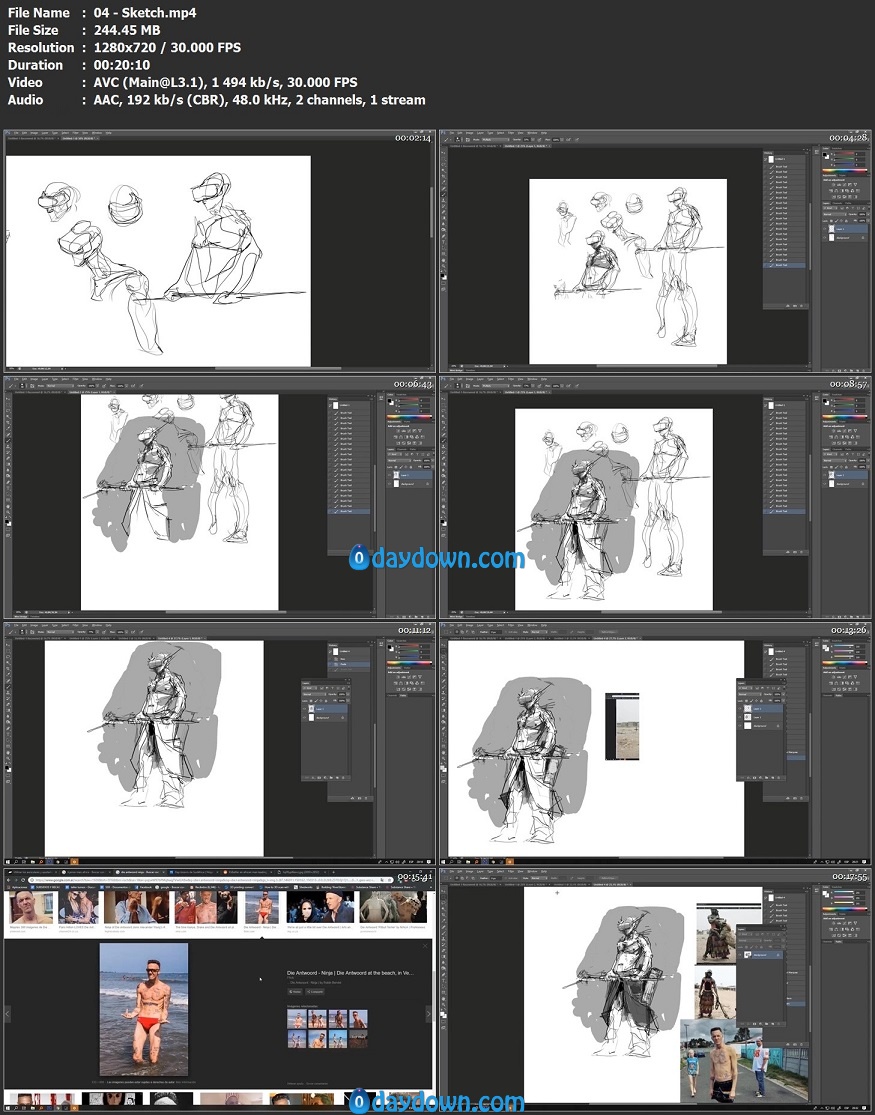This screenshot has width=875, height=1115.
Task: Click Compartir button in 00:15:41 image preview
Action: [x=315, y=992]
